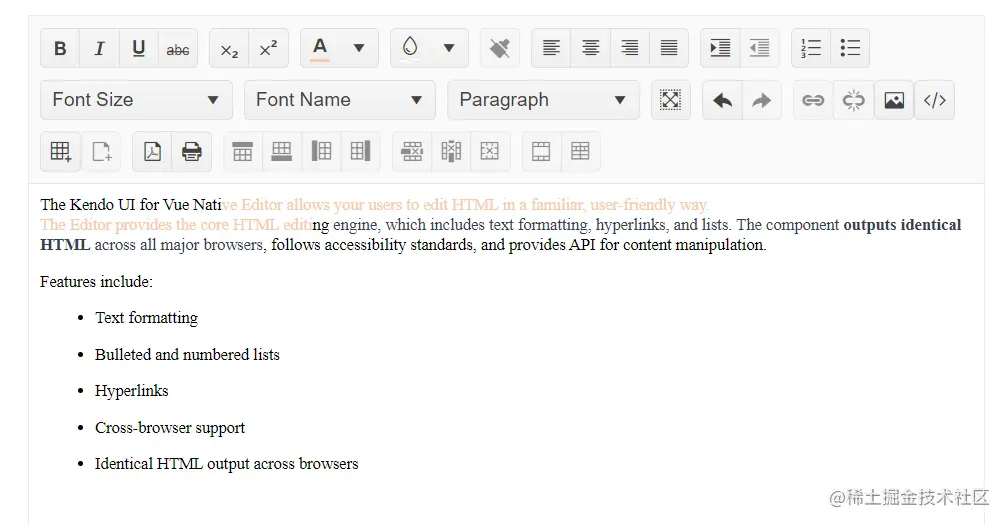
Task: Delete the table row
Action: (412, 152)
